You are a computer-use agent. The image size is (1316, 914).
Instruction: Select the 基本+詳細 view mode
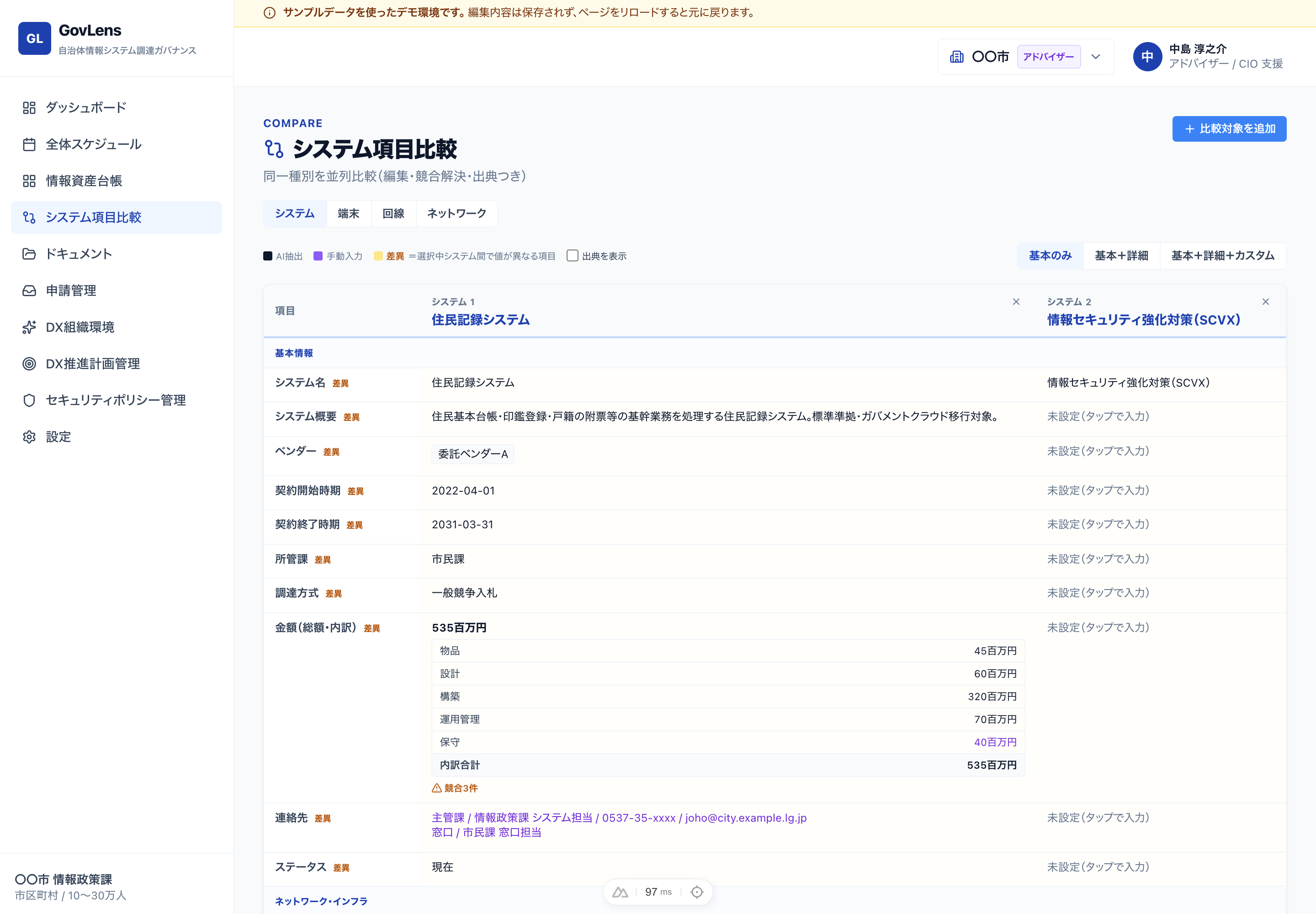tap(1121, 255)
